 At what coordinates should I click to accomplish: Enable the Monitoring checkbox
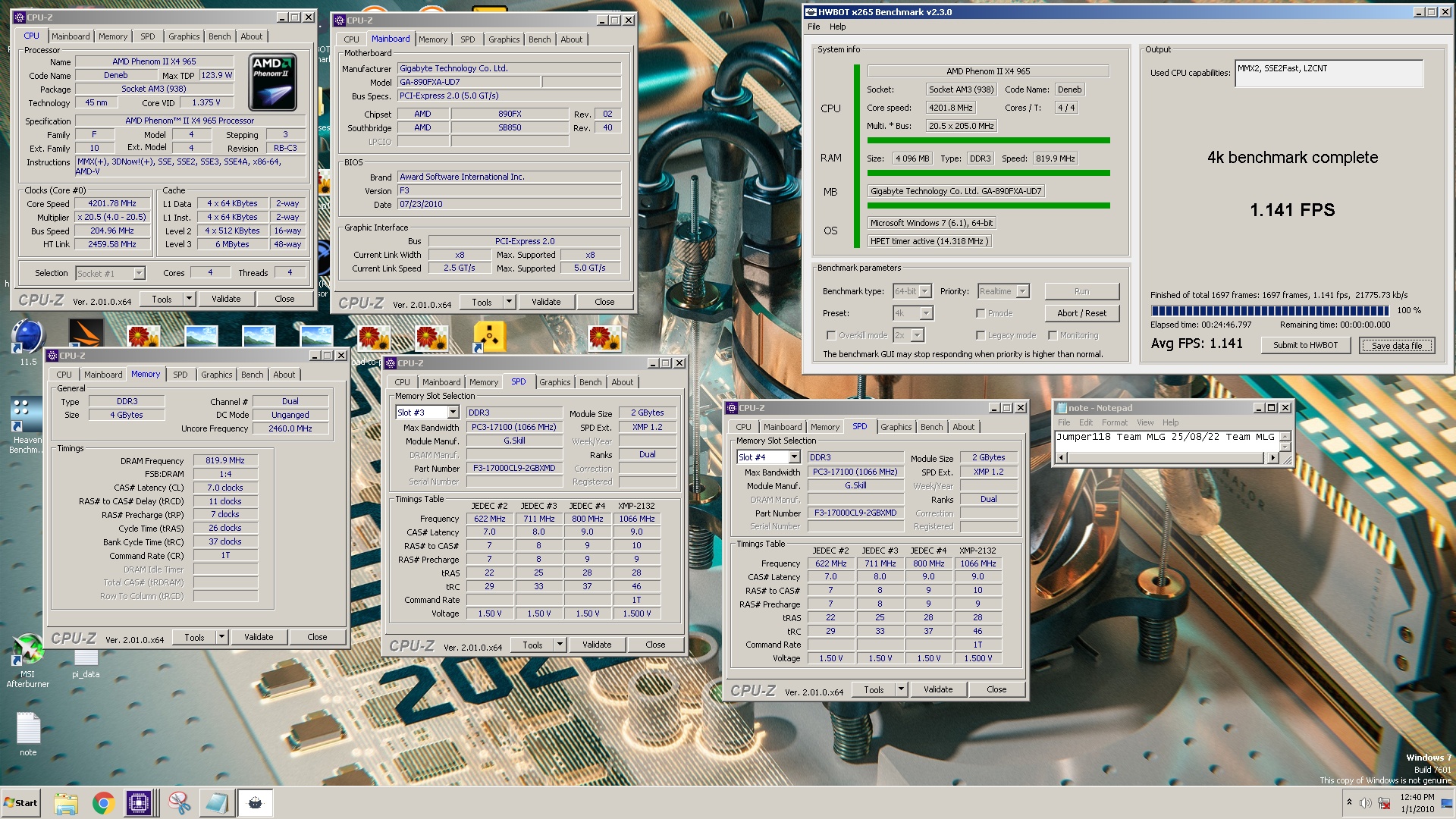[1053, 335]
